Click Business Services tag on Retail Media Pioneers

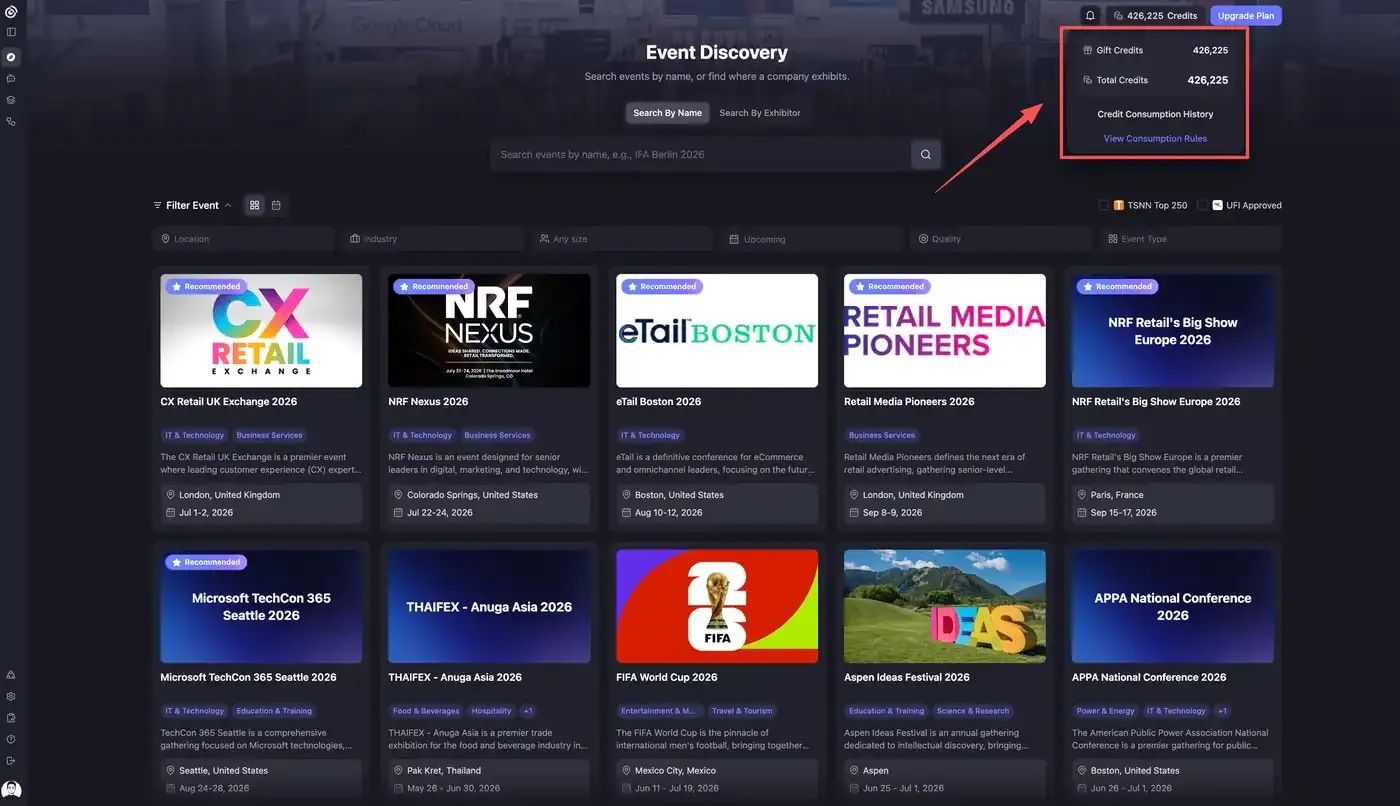(882, 435)
